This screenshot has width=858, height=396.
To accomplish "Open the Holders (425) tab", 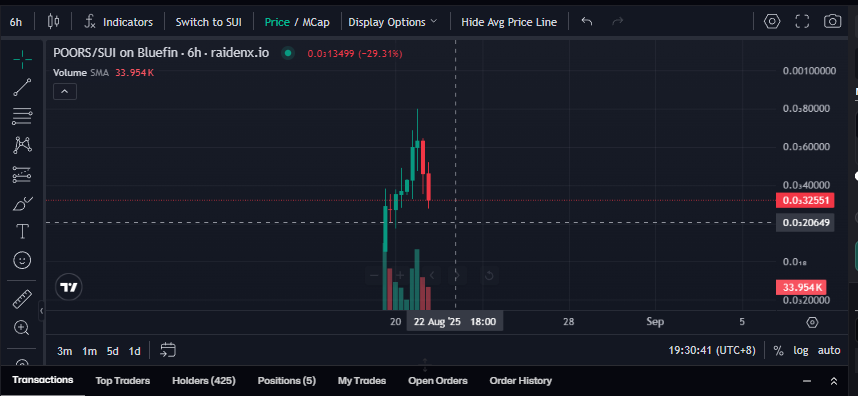I will 204,381.
